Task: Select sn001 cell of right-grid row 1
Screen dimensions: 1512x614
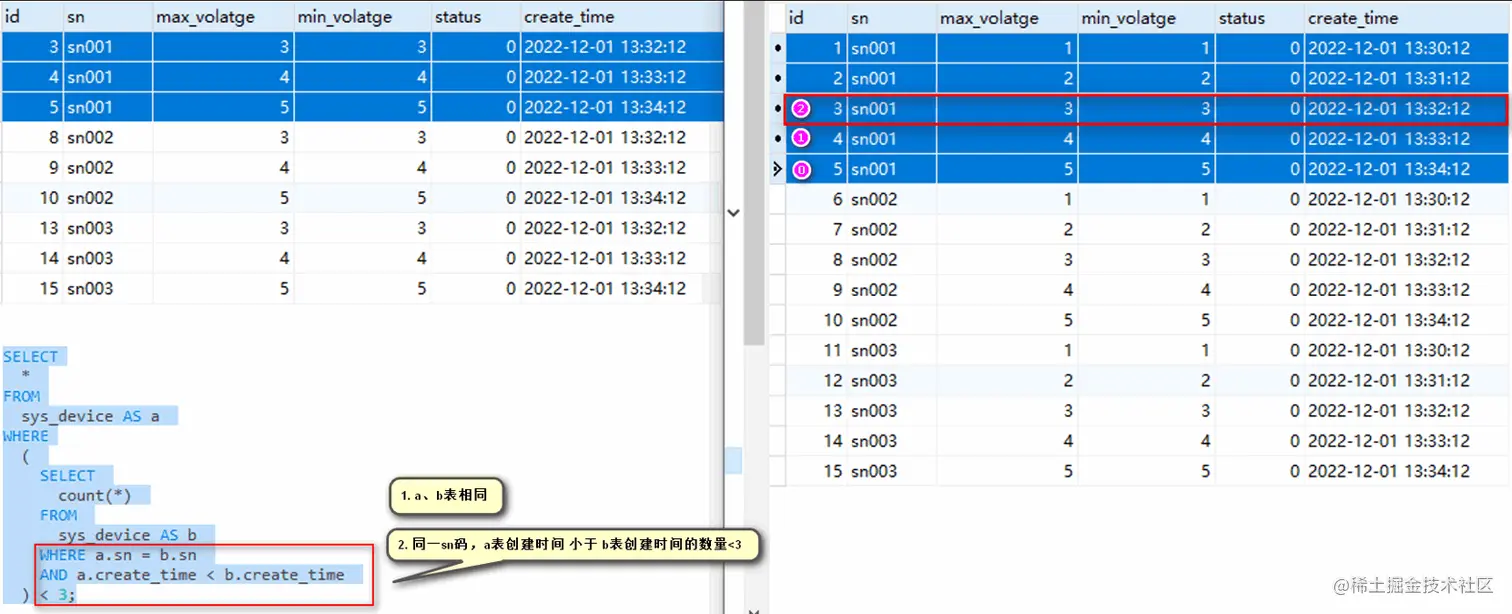Action: point(891,48)
